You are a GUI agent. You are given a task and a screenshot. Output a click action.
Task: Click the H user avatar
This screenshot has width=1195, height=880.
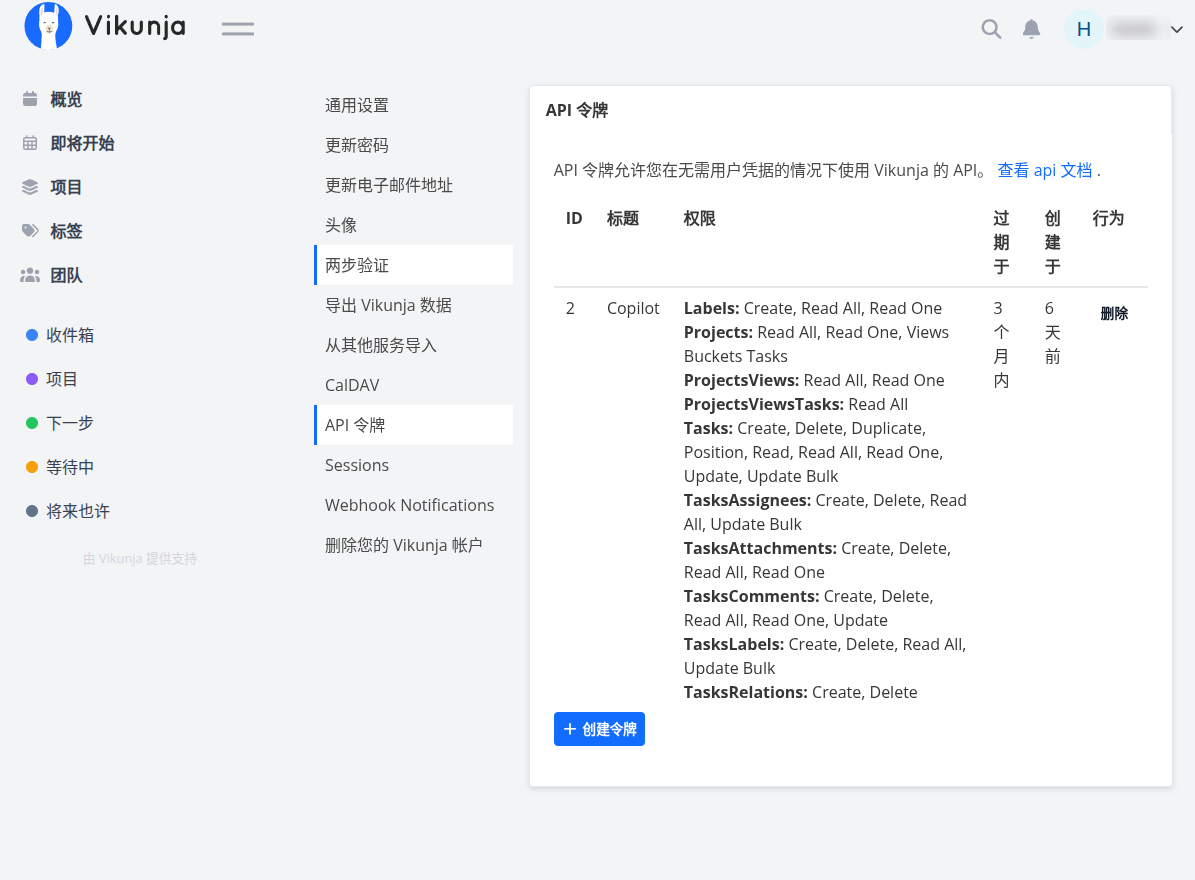click(x=1083, y=29)
